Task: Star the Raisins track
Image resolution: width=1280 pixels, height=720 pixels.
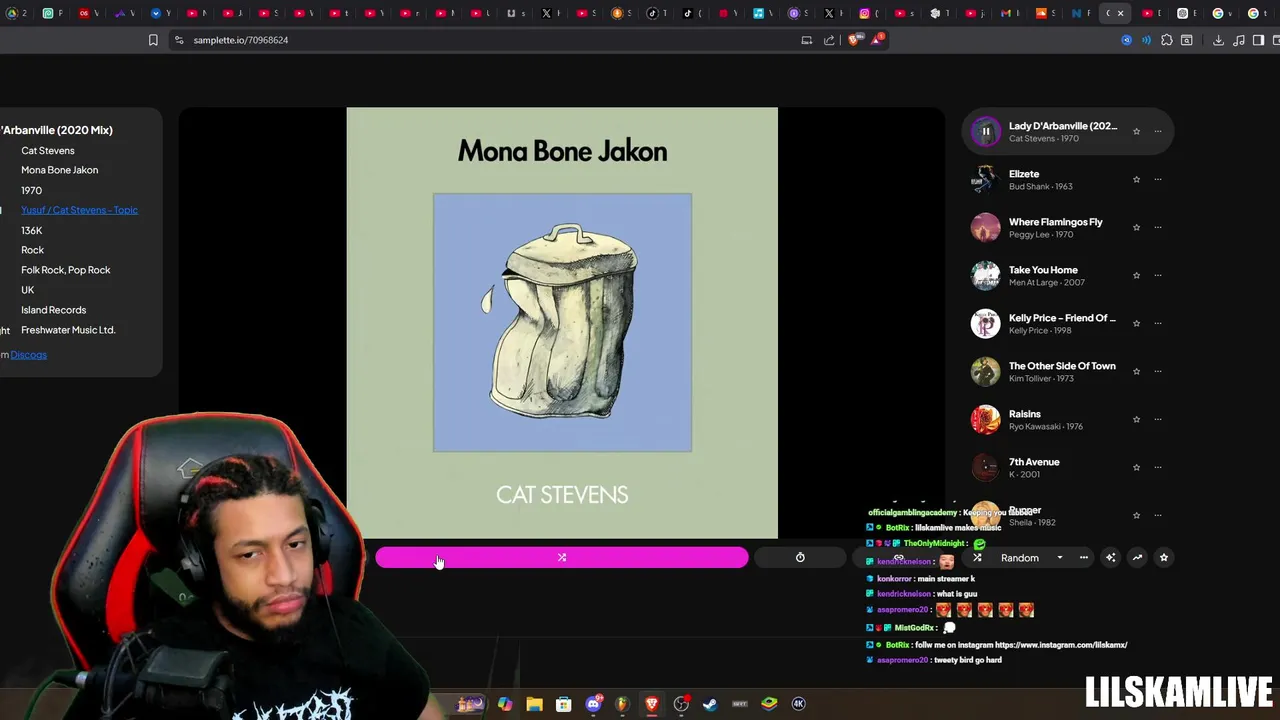Action: click(1136, 419)
